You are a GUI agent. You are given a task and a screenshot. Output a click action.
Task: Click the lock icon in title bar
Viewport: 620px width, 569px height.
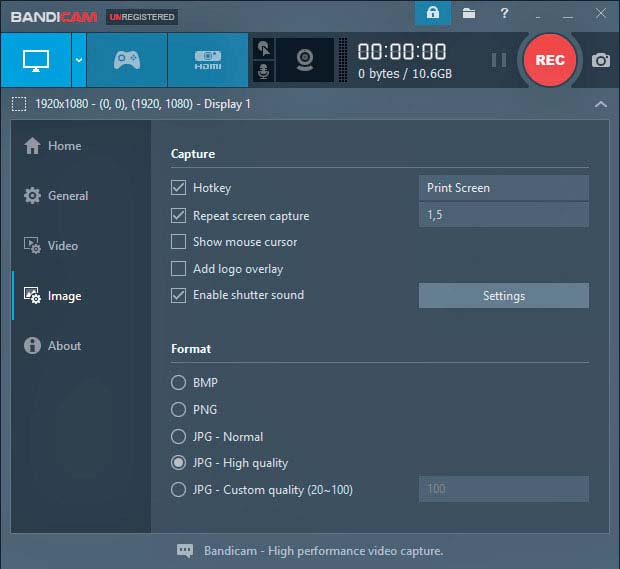click(433, 13)
